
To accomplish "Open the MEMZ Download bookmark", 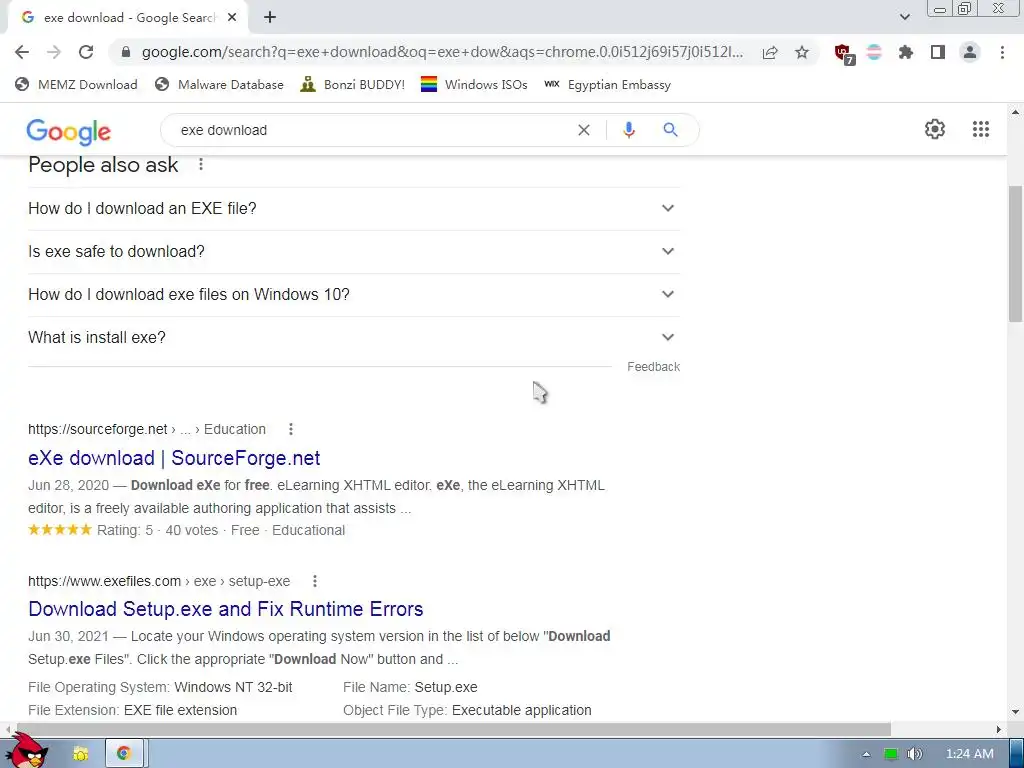I will 76,84.
